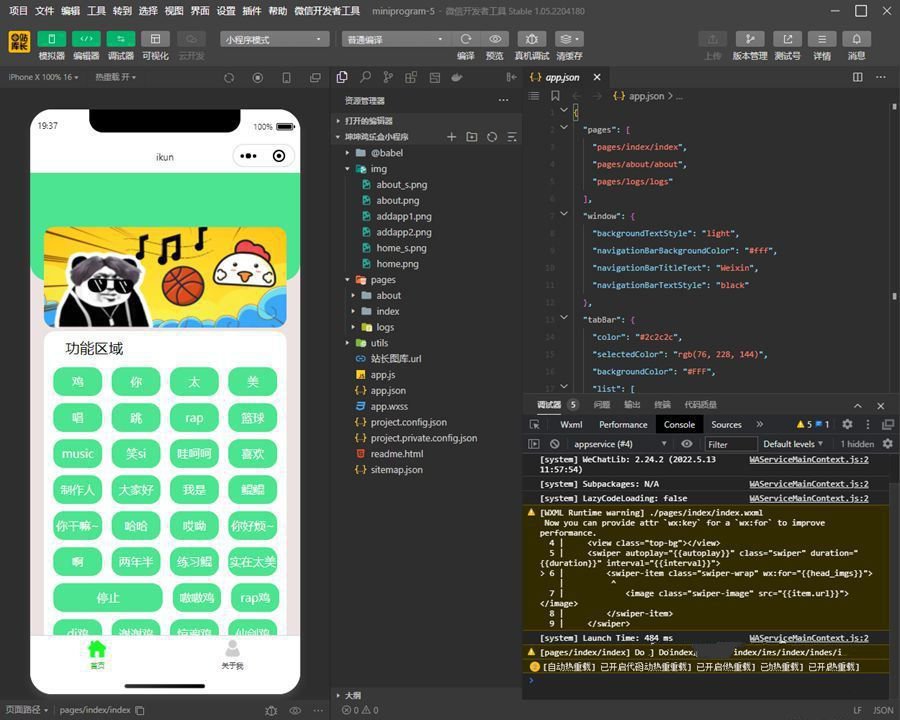Open the 工具 menu
This screenshot has height=720, width=900.
click(96, 11)
